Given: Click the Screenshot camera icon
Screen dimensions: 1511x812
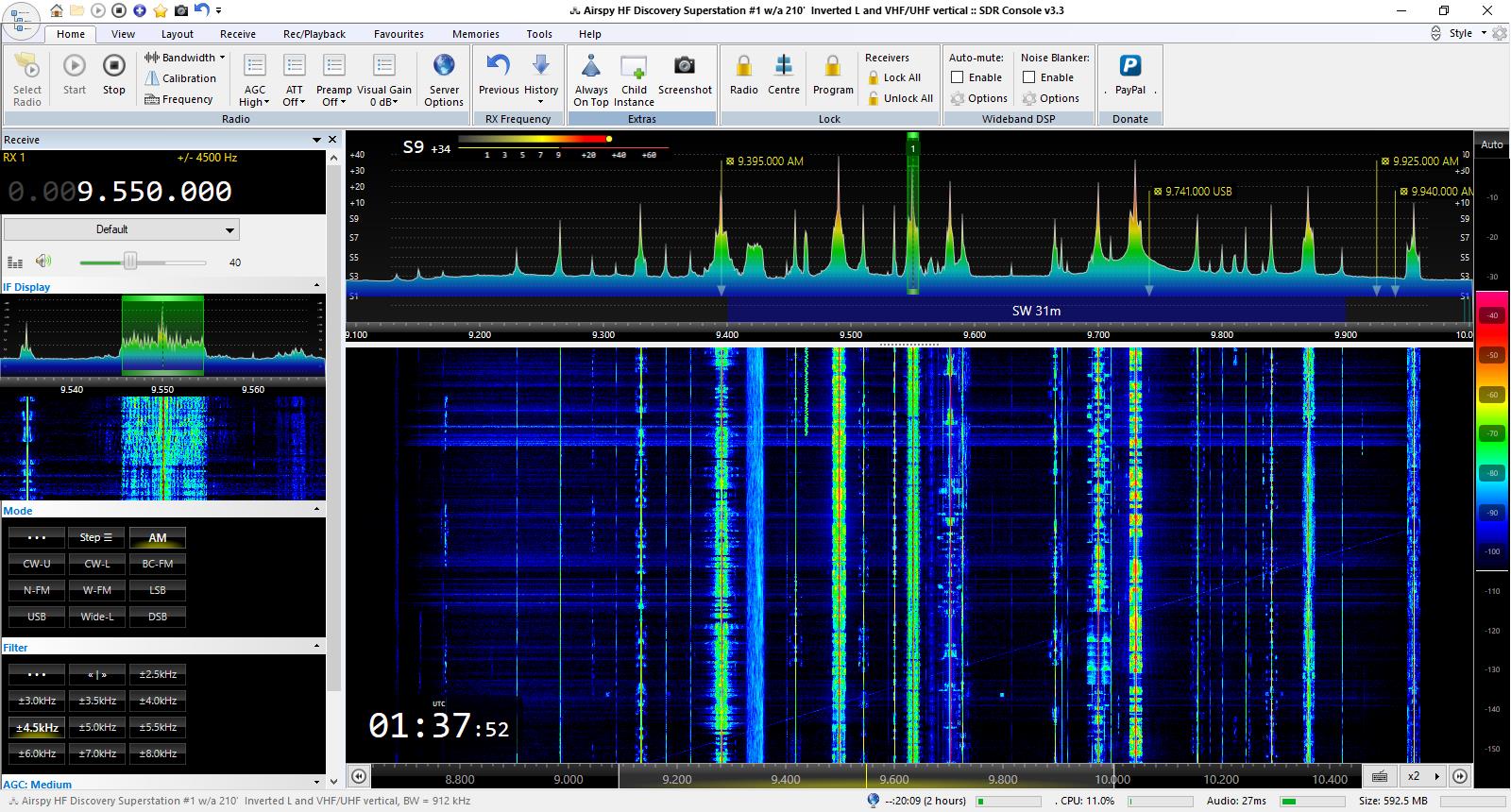Looking at the screenshot, I should click(x=685, y=66).
